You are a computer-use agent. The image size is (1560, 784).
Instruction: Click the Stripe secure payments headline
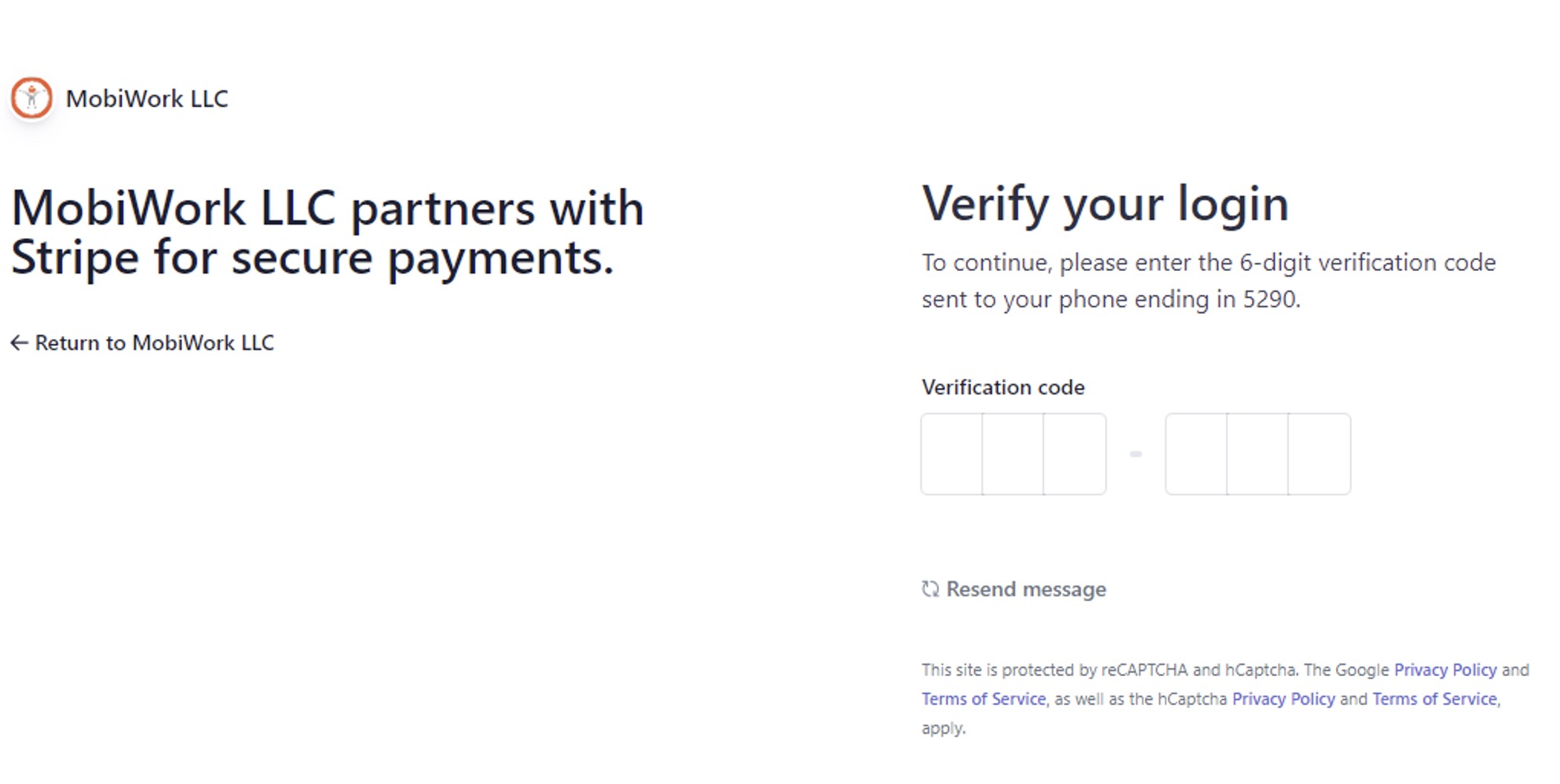point(327,232)
